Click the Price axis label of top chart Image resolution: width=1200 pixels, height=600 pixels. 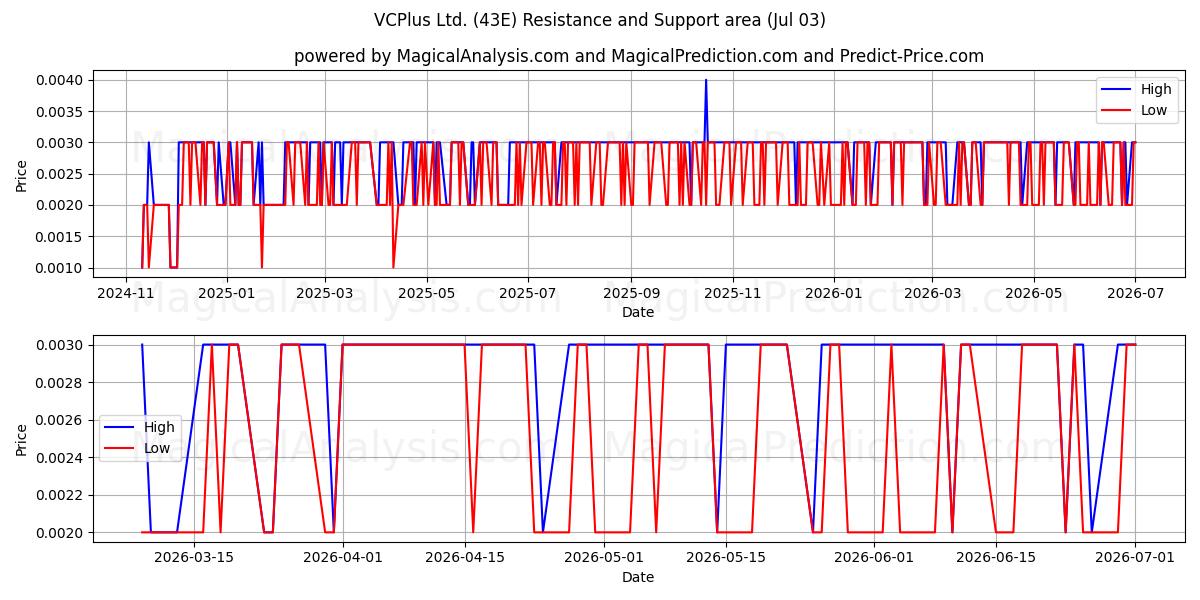click(x=22, y=175)
